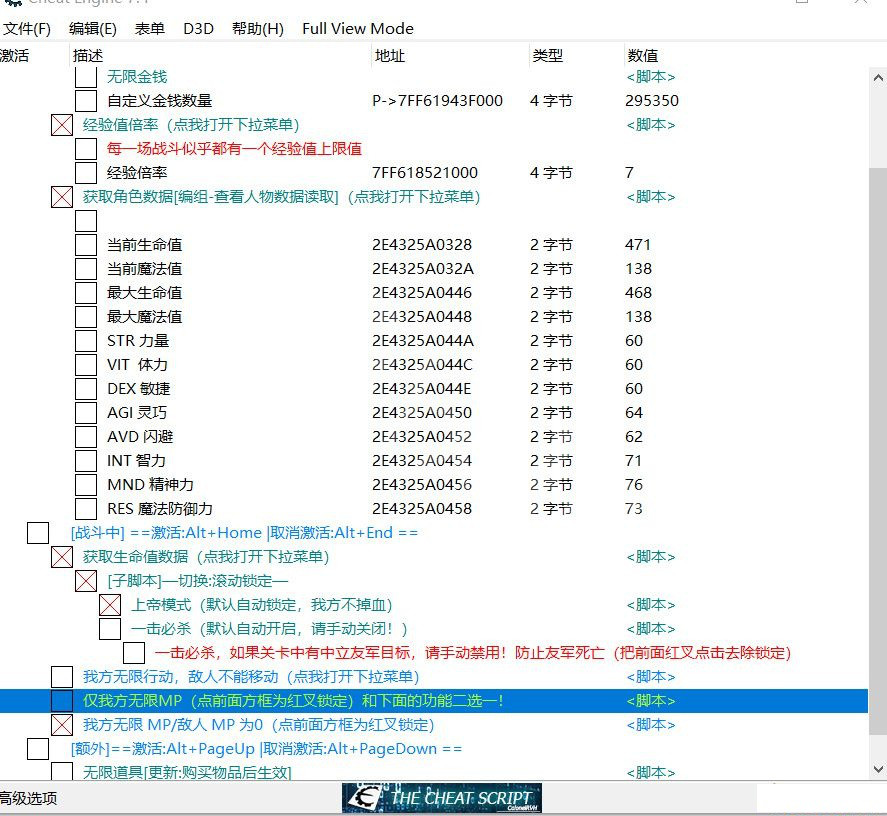Tick the 自定义金钱数量 checkbox
This screenshot has width=887, height=816.
86,101
